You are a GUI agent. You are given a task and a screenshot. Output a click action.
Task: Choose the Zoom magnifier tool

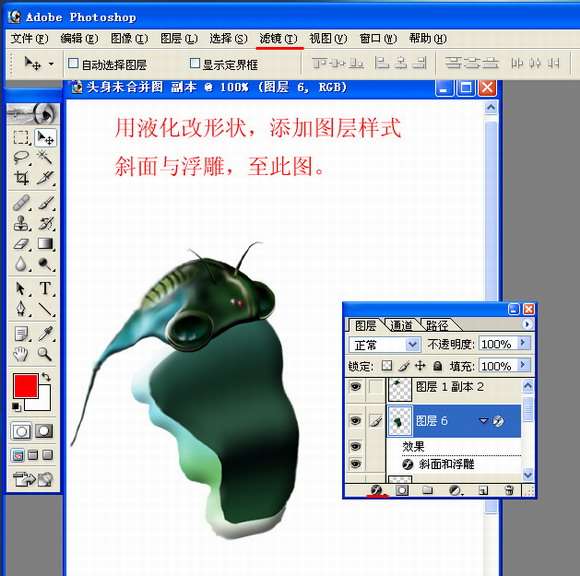tap(45, 354)
